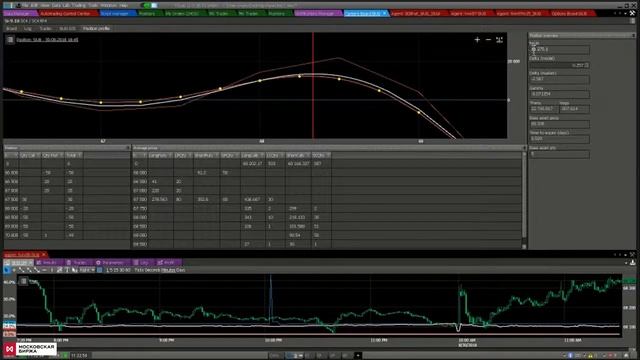This screenshot has height=360, width=640.
Task: Open the Tools menu
Action: (x=93, y=5)
